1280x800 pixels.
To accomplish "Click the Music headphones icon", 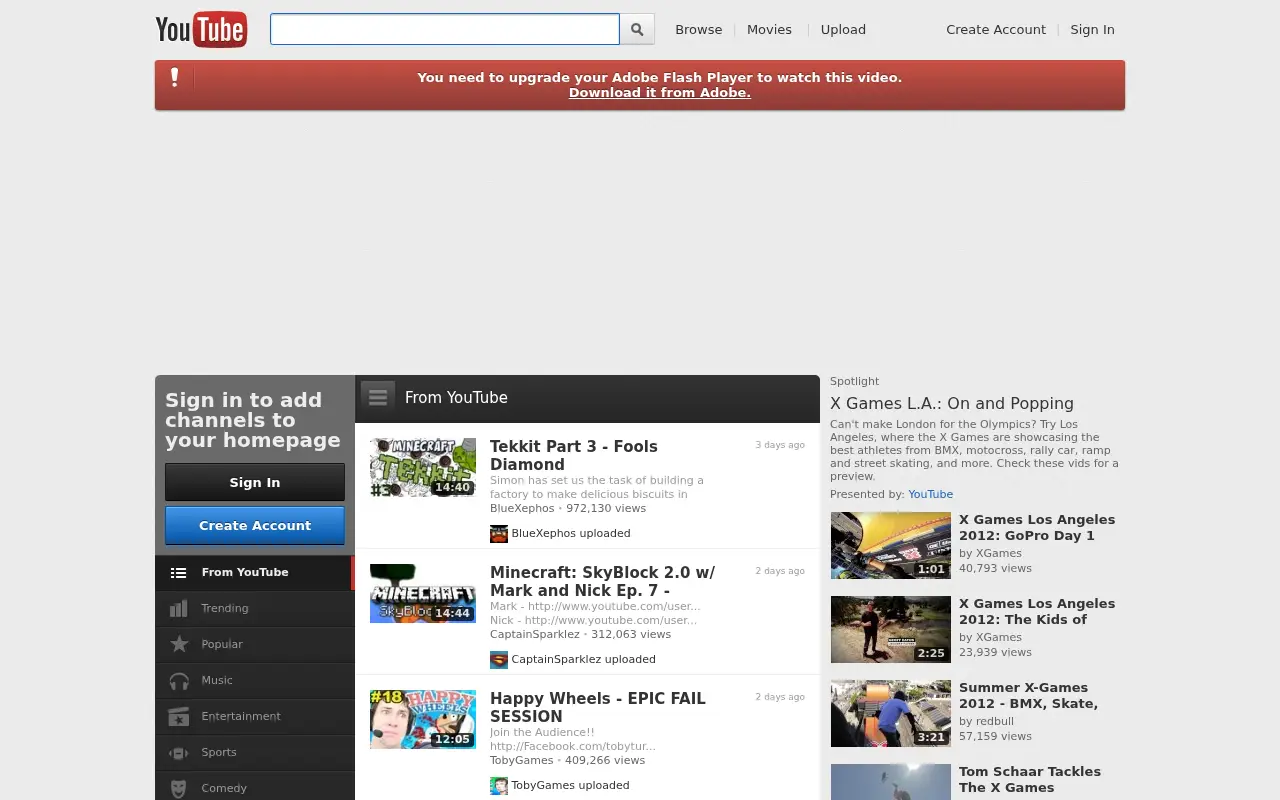I will pos(179,680).
